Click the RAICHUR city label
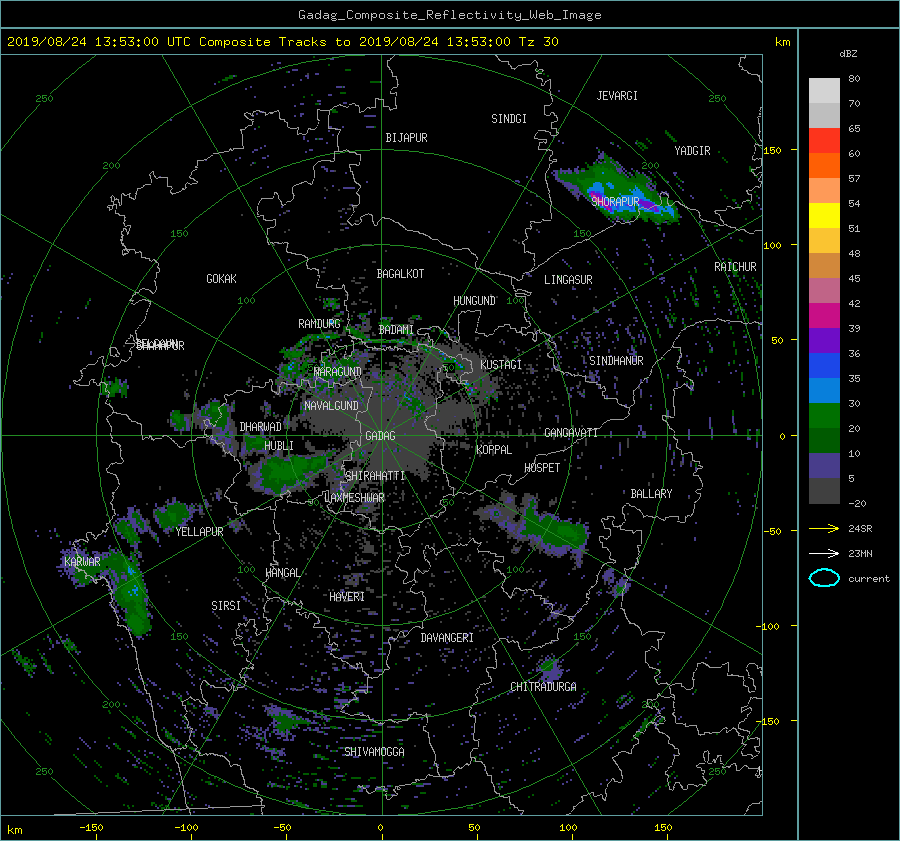 click(x=735, y=267)
